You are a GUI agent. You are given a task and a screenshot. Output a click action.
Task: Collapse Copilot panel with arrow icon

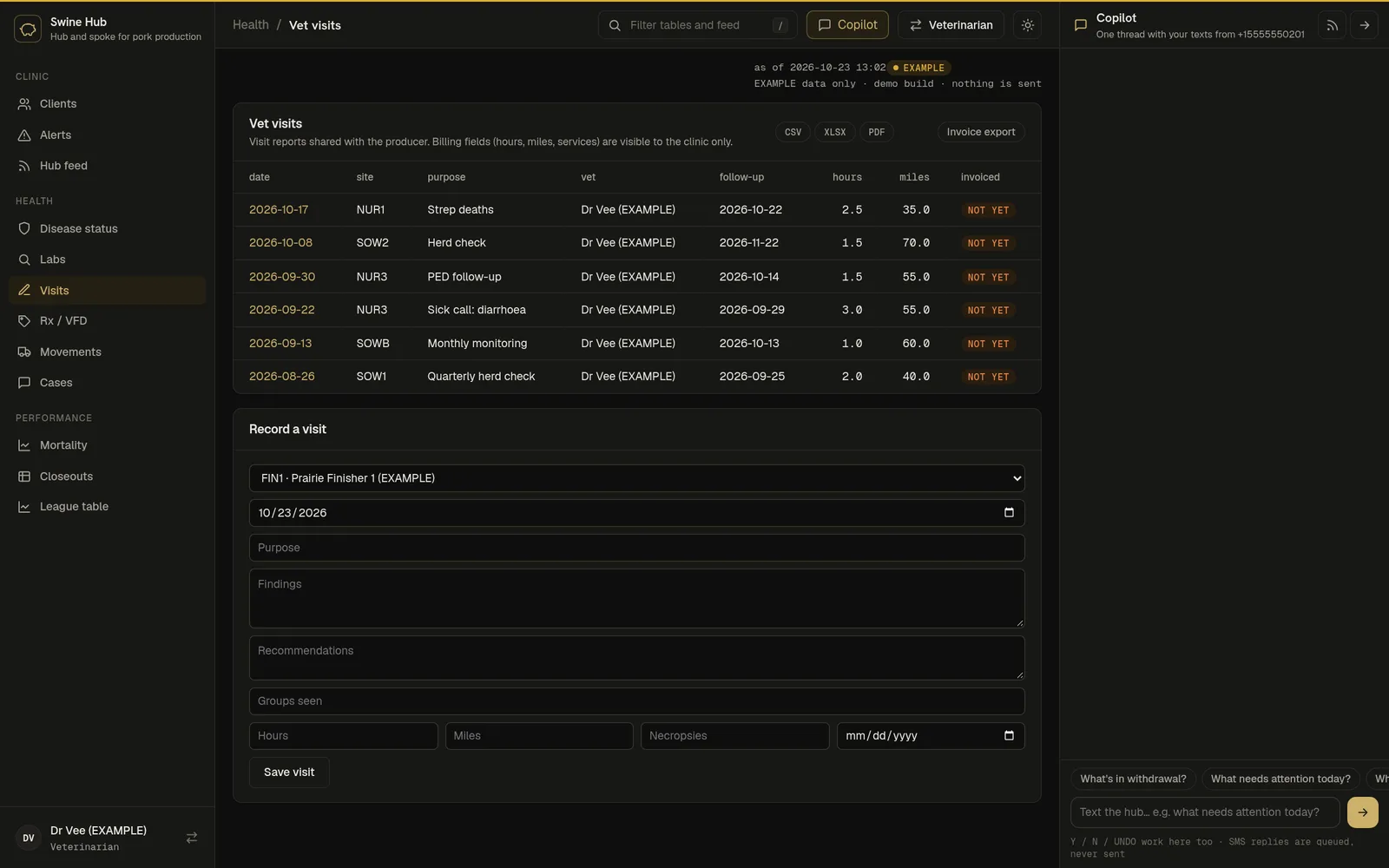(1365, 25)
